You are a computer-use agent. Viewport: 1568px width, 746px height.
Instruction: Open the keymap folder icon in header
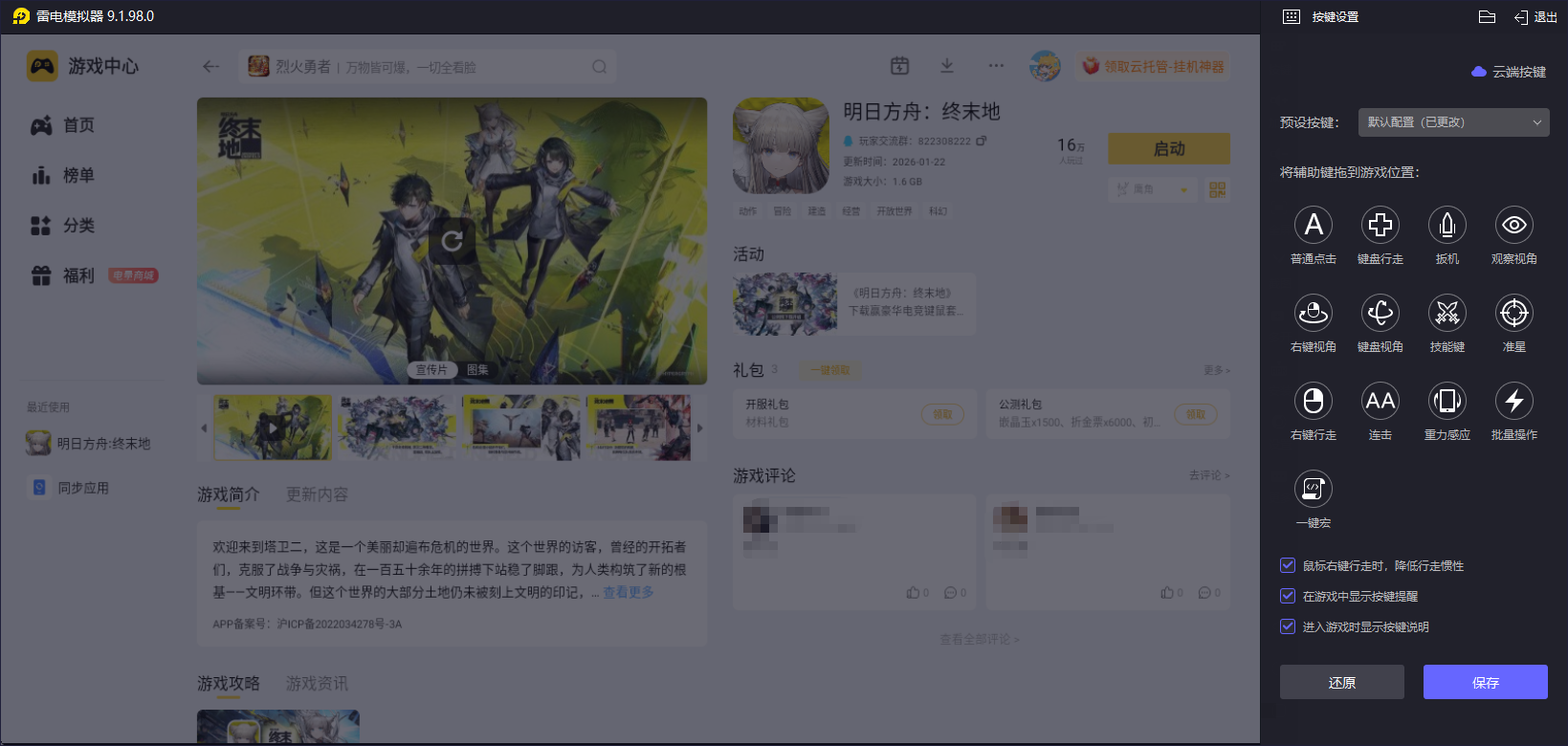pos(1487,16)
